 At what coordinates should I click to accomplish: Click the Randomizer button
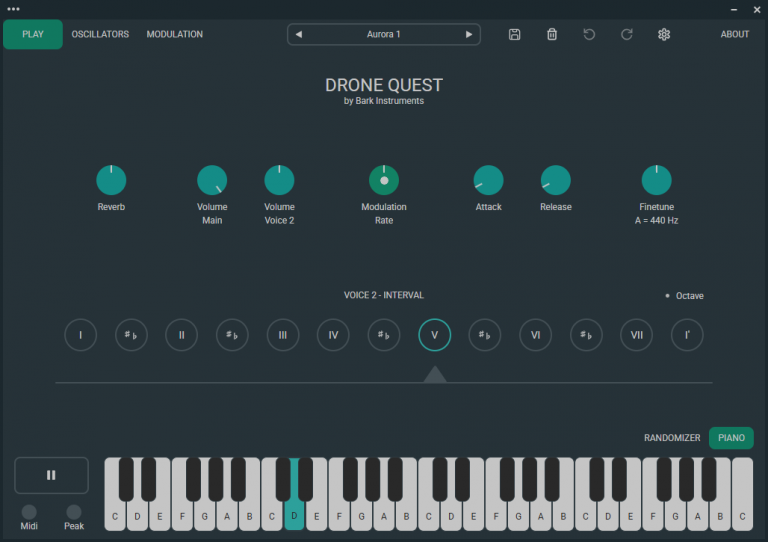pos(672,438)
